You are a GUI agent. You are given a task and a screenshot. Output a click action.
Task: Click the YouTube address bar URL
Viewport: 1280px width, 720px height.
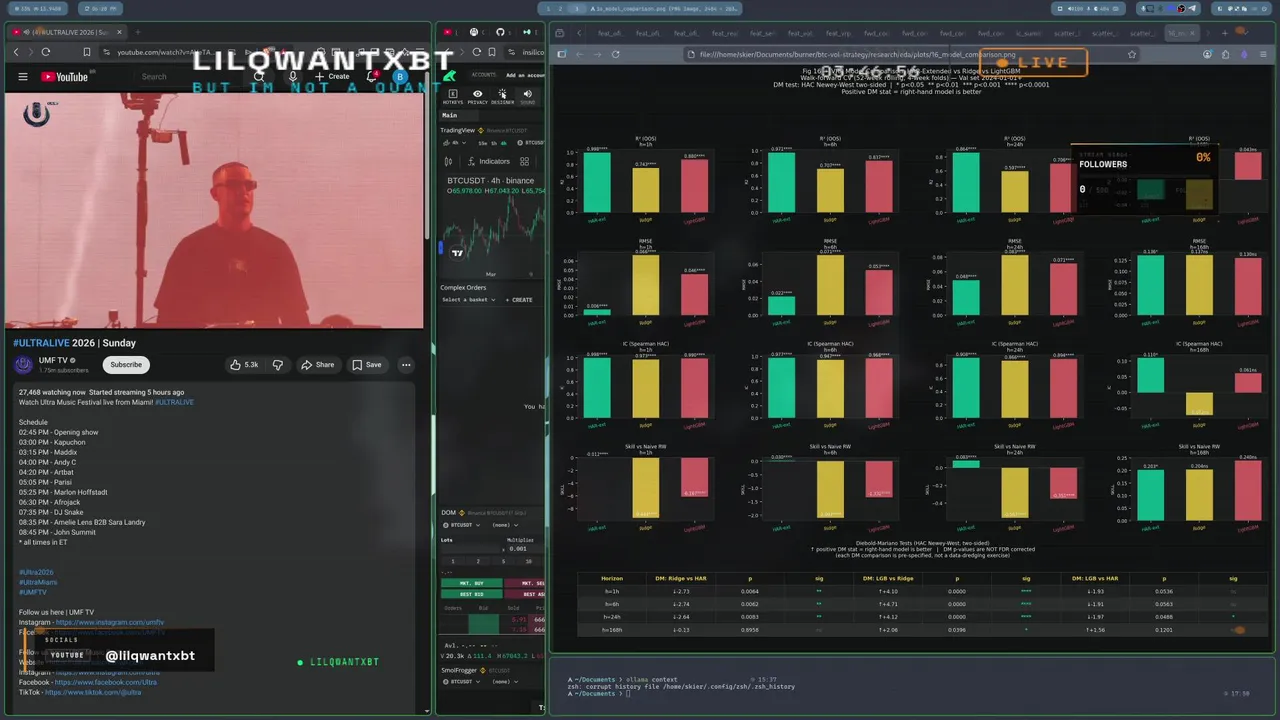click(x=165, y=52)
